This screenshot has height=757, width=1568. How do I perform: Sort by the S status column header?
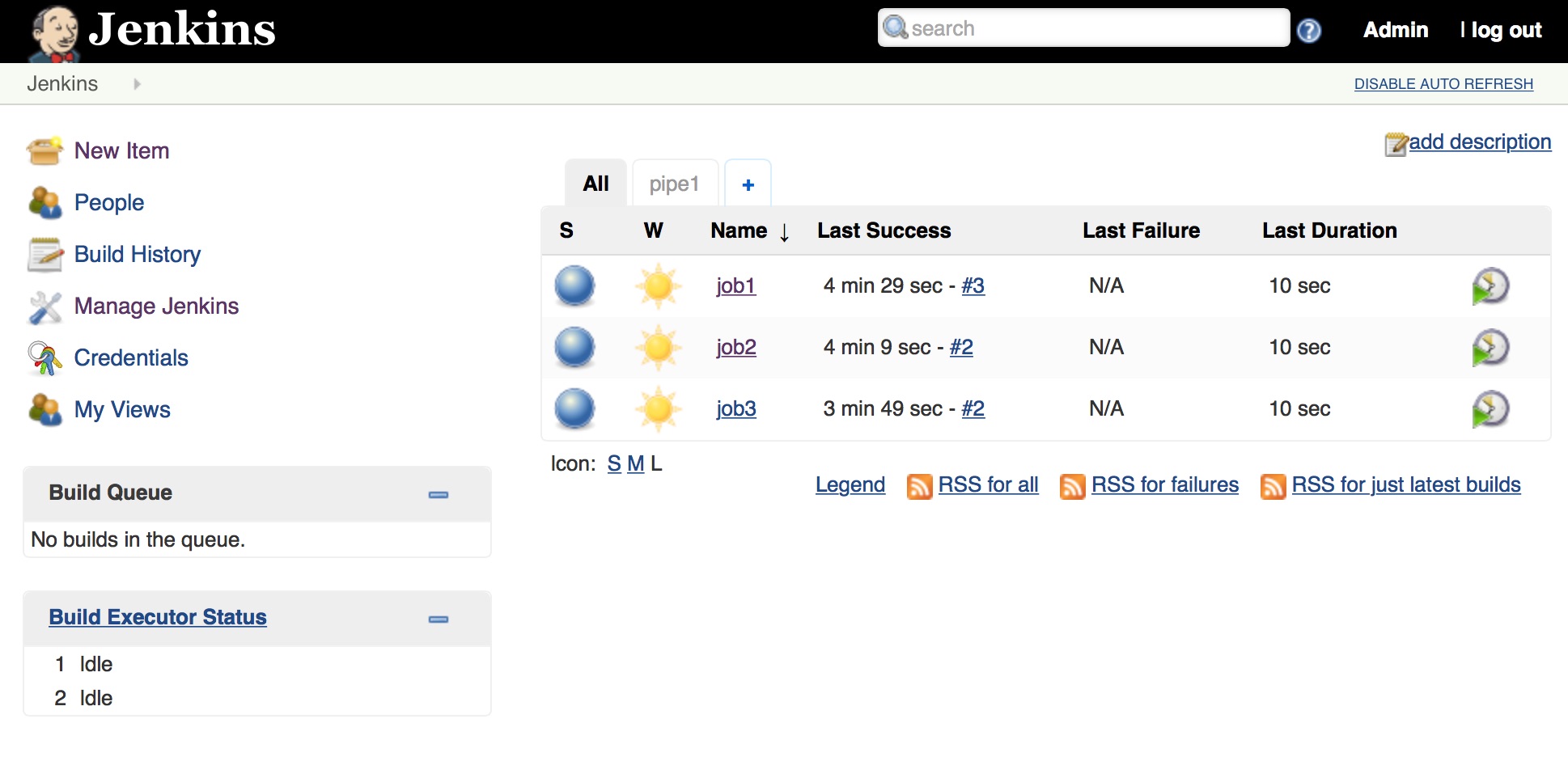[x=566, y=230]
